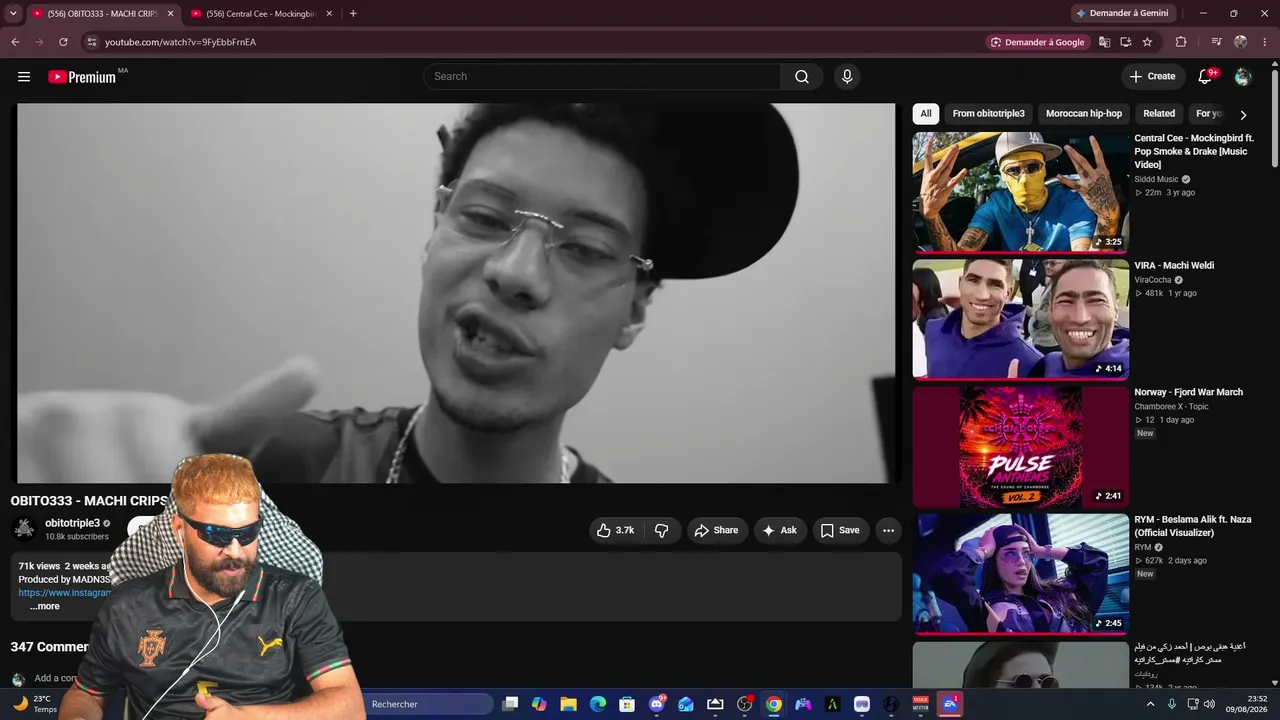Select the All filter chip

coord(926,114)
